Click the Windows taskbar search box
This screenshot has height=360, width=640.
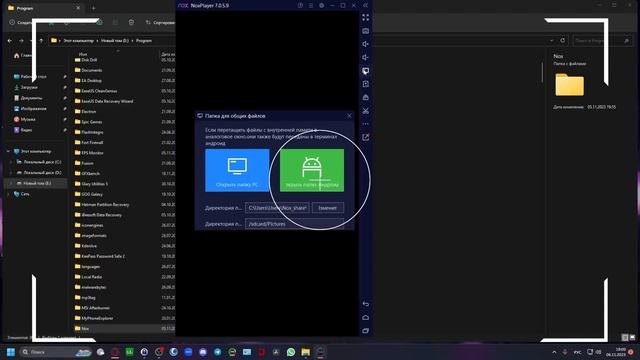click(56, 352)
